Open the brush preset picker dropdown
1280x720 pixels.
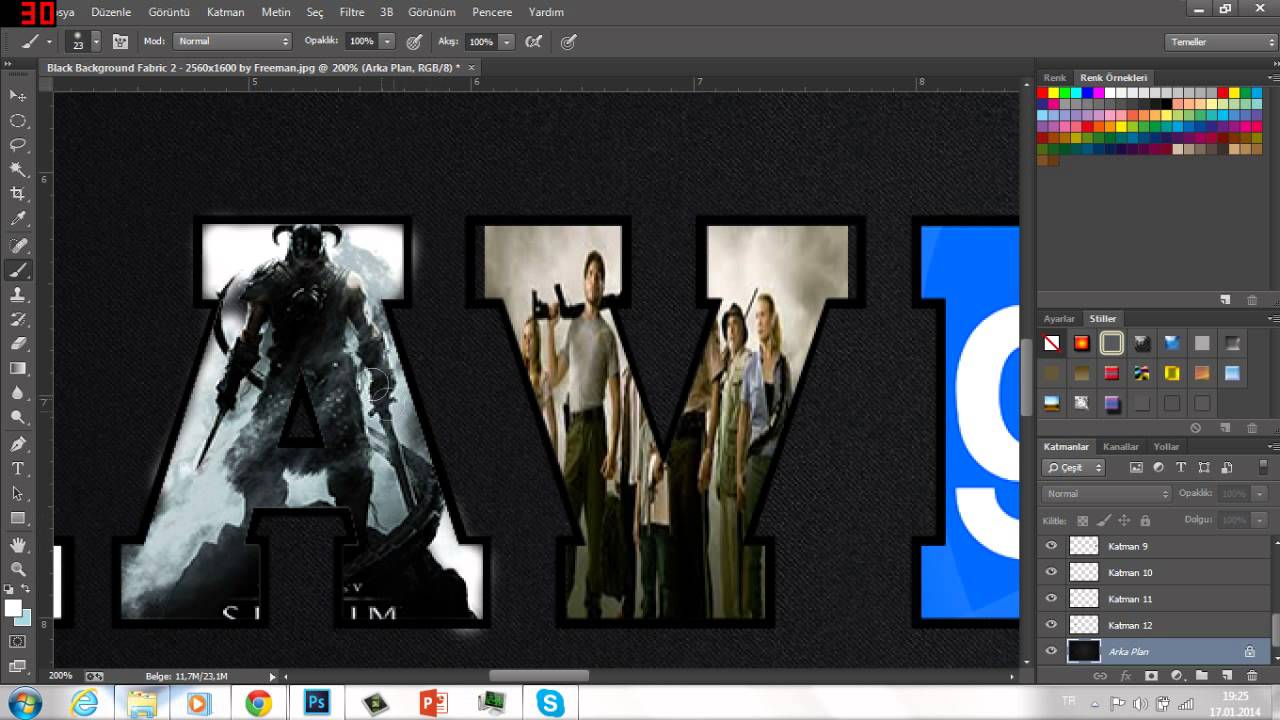(x=96, y=42)
